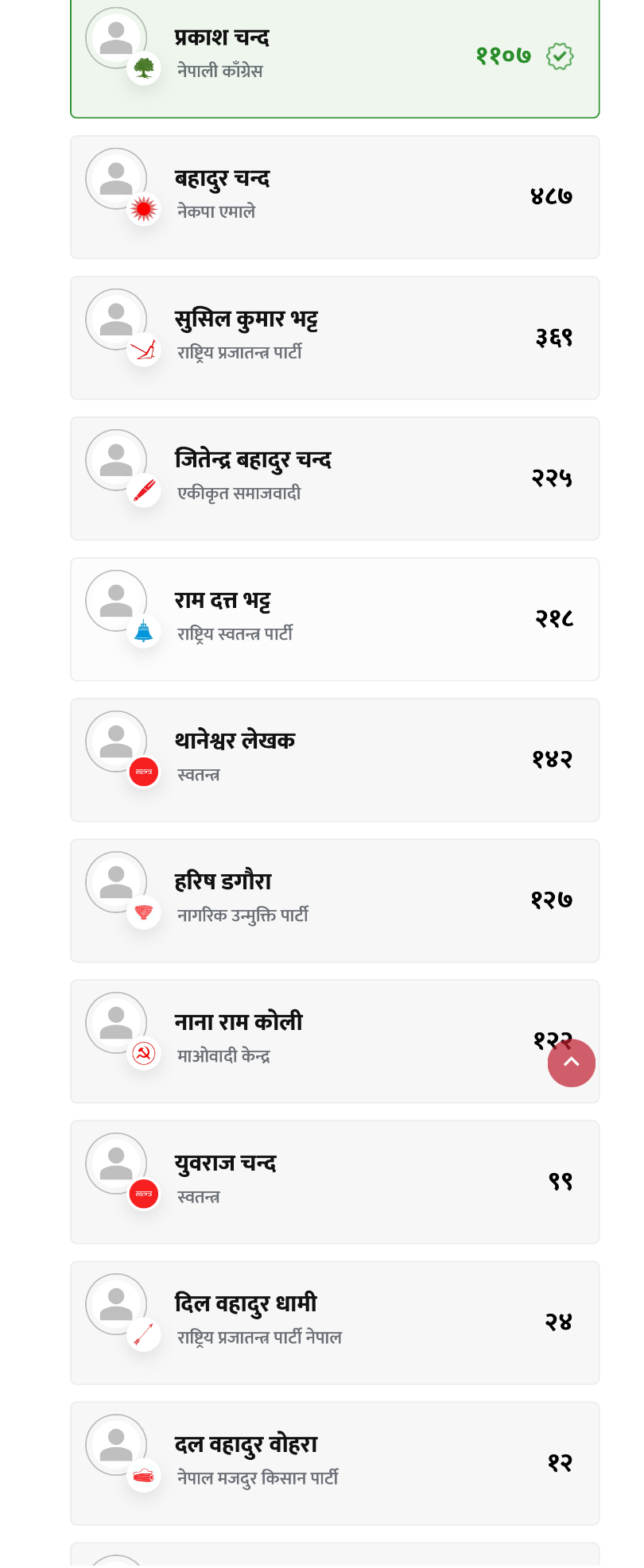Click the Maoist Centre hammer-sickle icon
The image size is (644, 1568).
tap(144, 1053)
